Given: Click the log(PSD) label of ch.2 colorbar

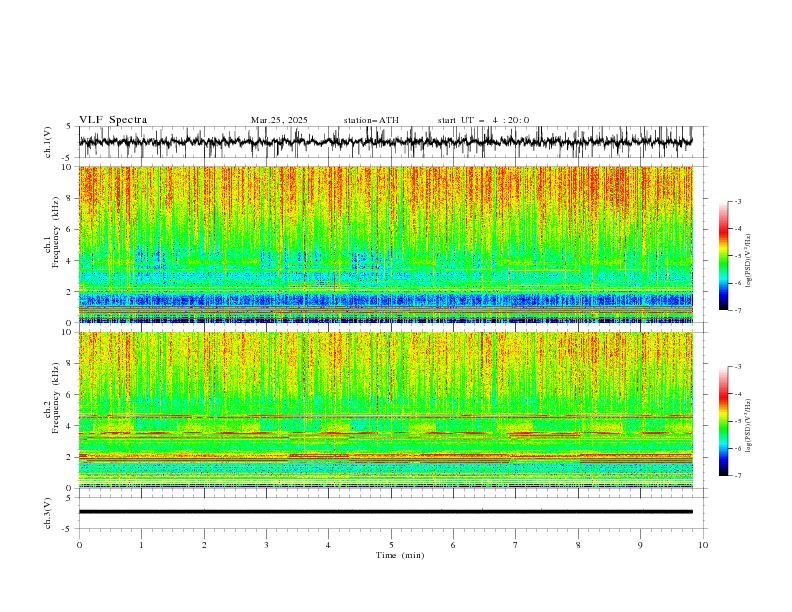Looking at the screenshot, I should pos(749,426).
